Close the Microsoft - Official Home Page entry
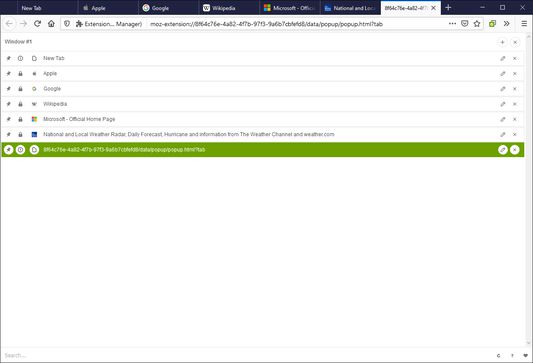Viewport: 533px width, 363px height. click(x=515, y=119)
